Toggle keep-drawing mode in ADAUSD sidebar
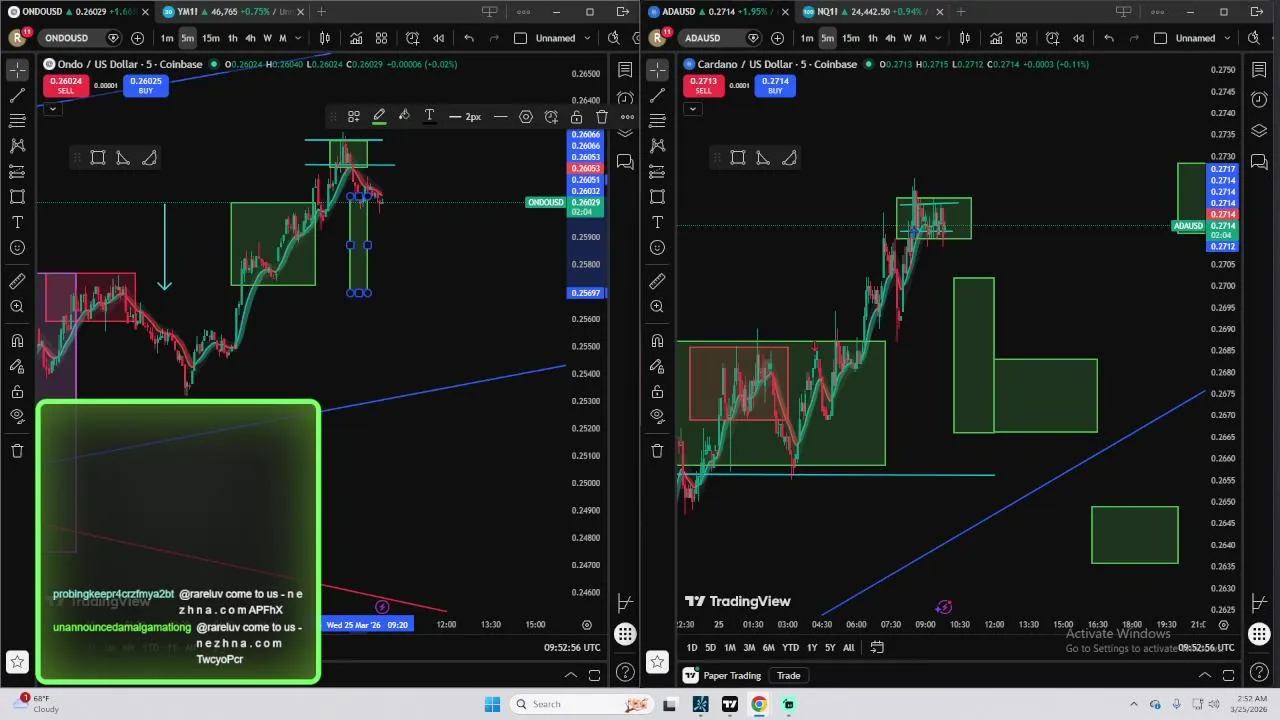 click(657, 366)
